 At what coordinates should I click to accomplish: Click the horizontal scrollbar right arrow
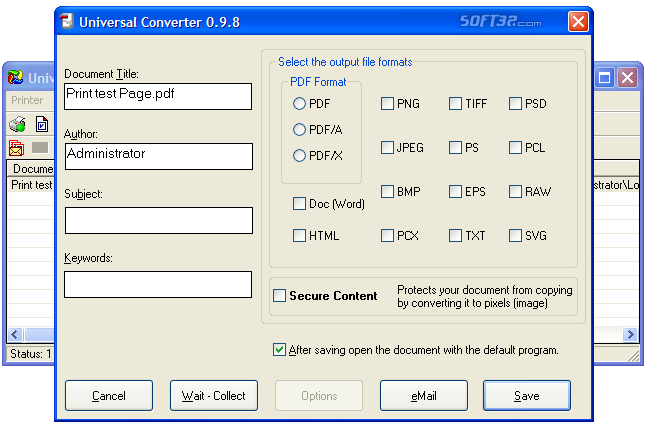pyautogui.click(x=631, y=335)
